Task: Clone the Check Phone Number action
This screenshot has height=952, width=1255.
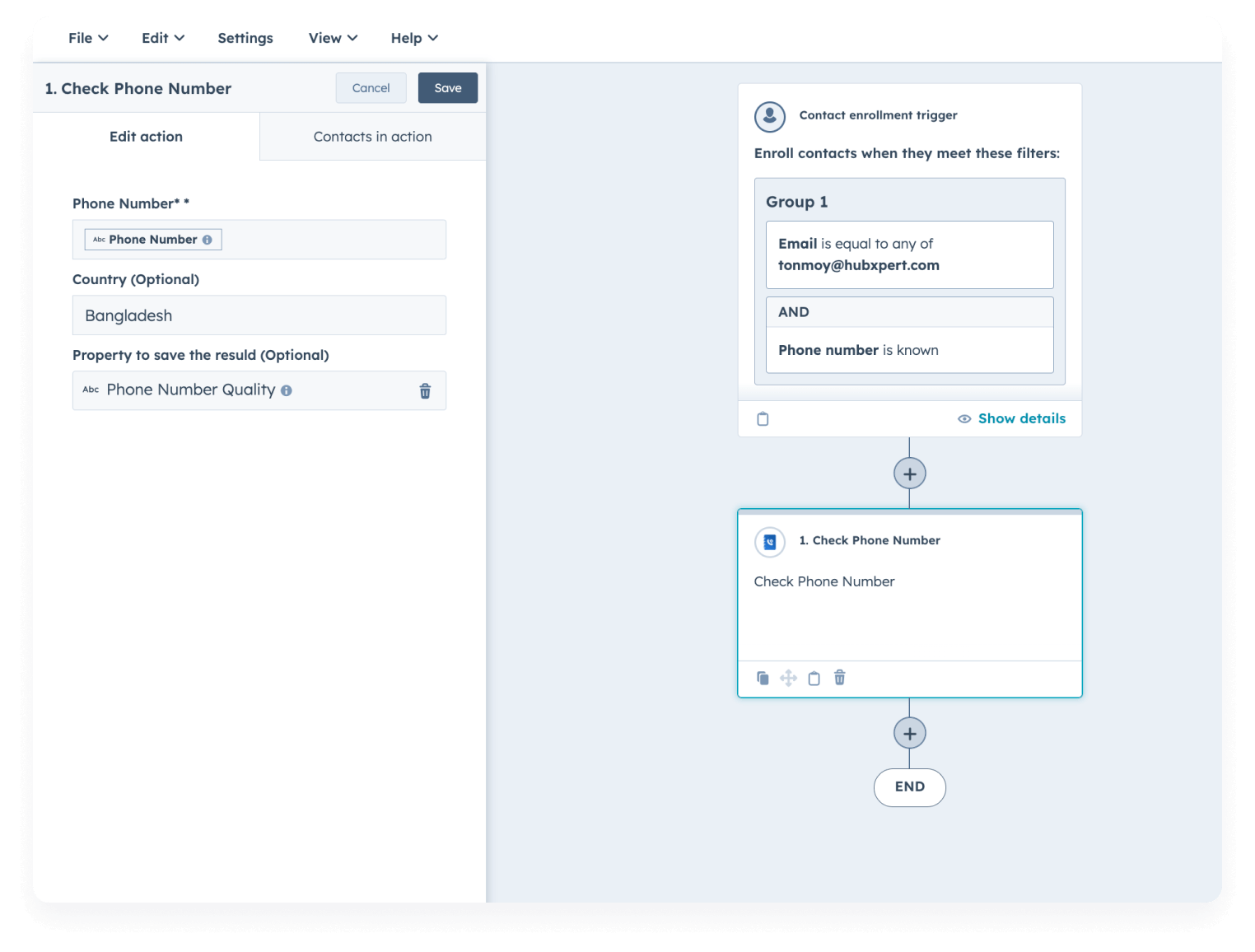Action: pyautogui.click(x=763, y=679)
